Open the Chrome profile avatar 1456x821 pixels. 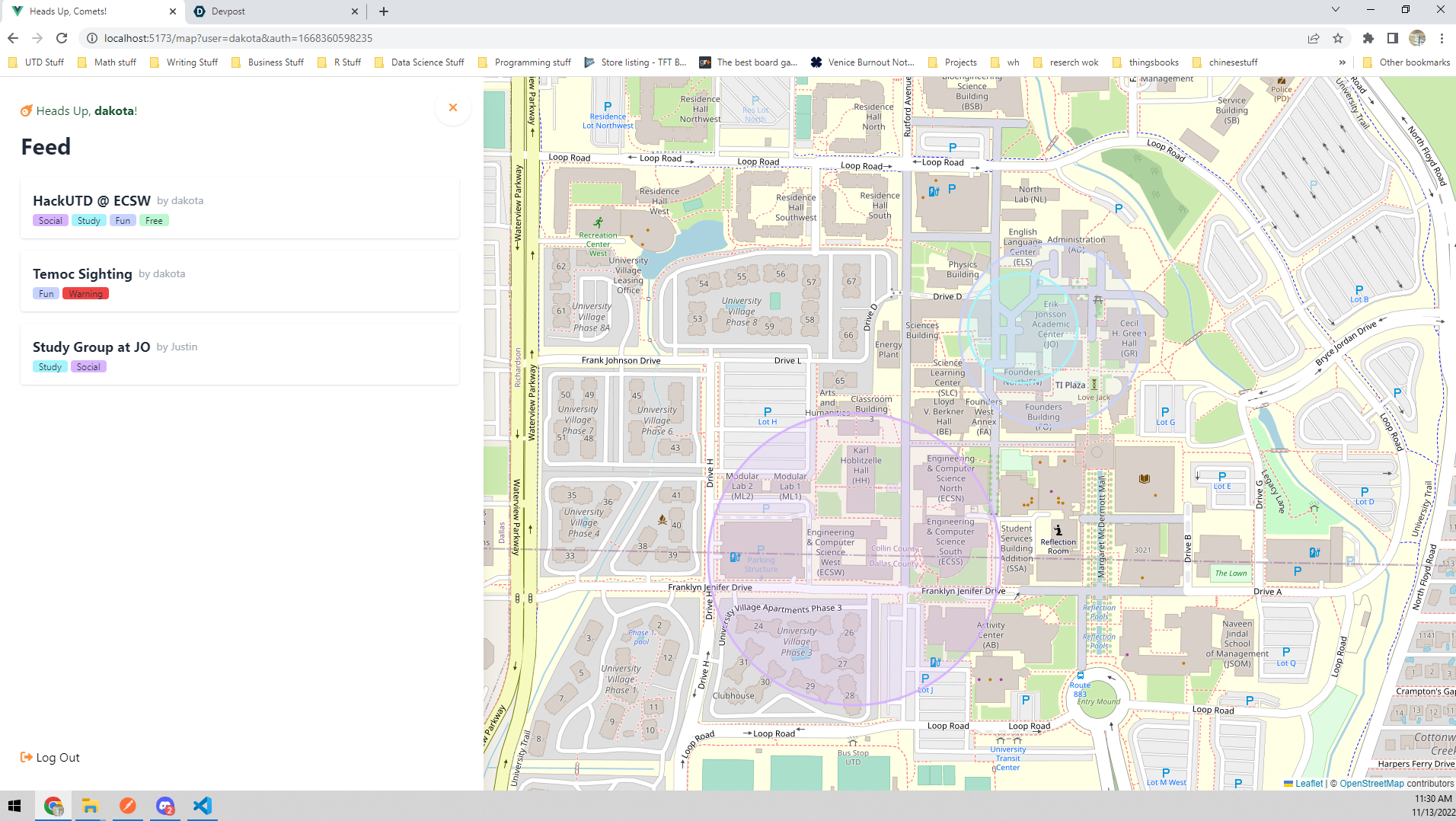[1417, 38]
